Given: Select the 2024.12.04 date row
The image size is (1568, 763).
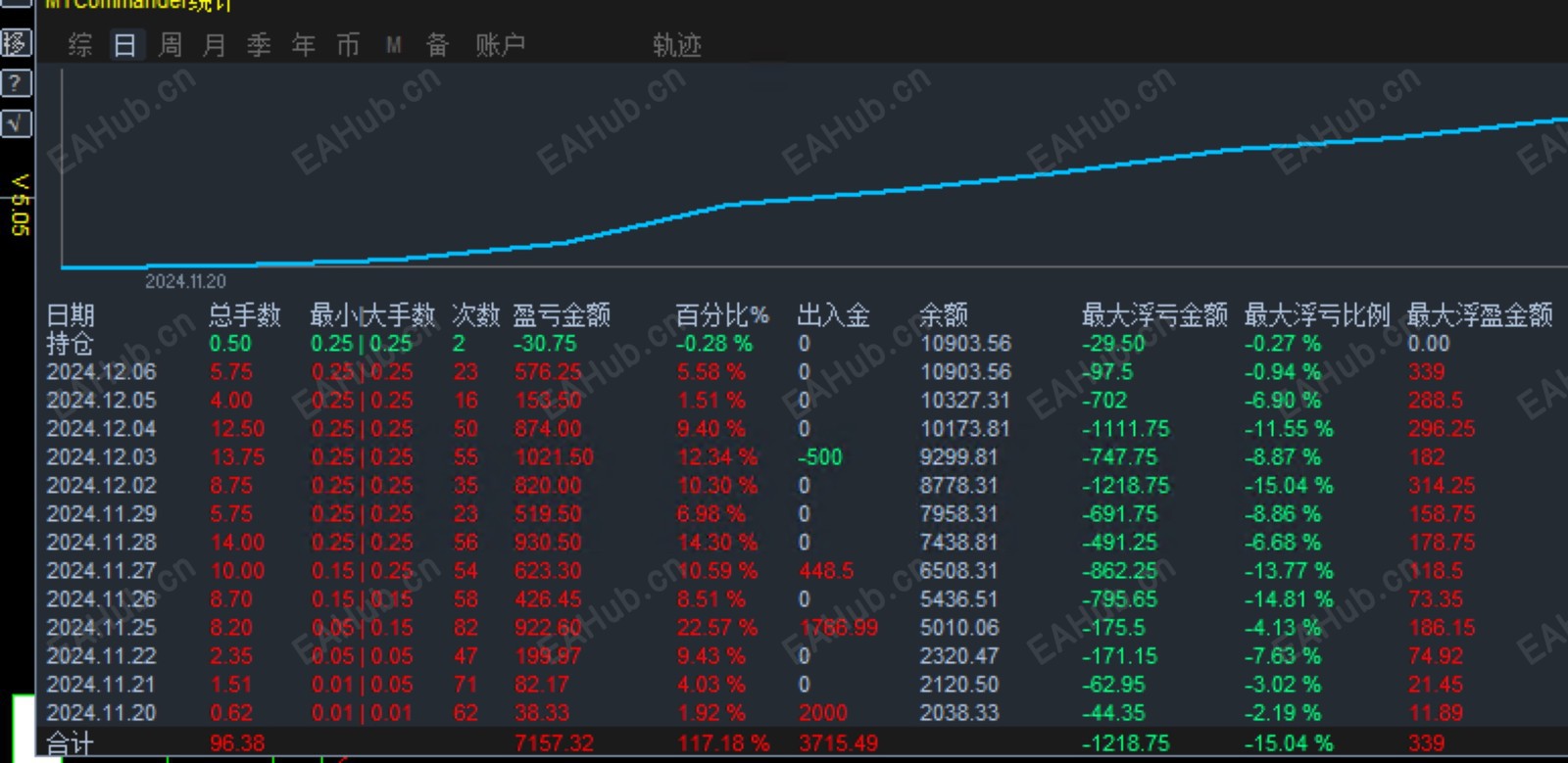Looking at the screenshot, I should click(102, 429).
